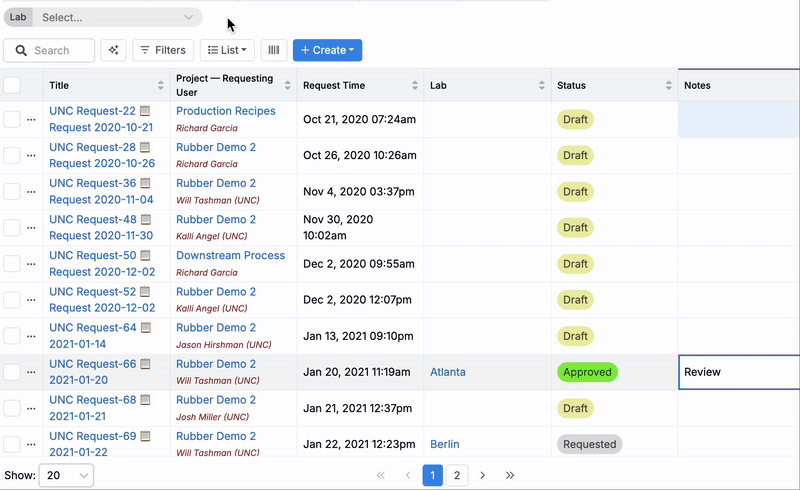Click the AI sparkle search icon

coord(113,50)
